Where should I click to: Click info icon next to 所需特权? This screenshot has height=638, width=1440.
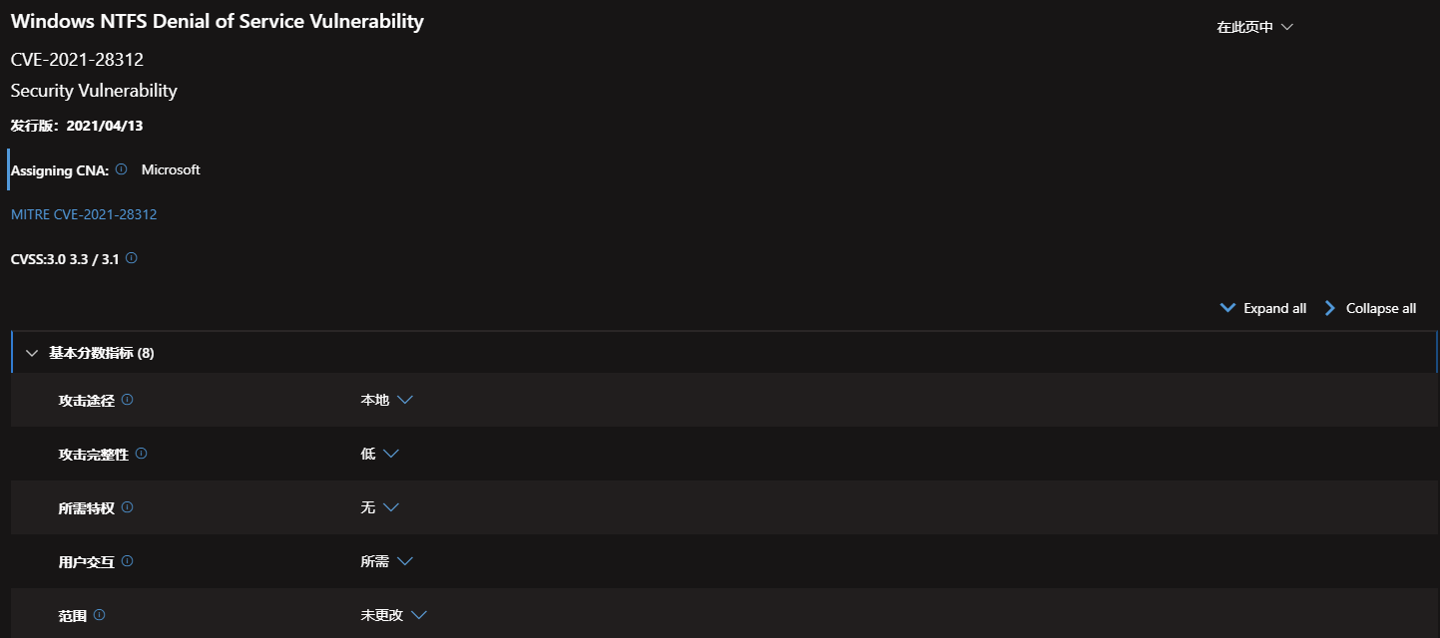pos(127,508)
